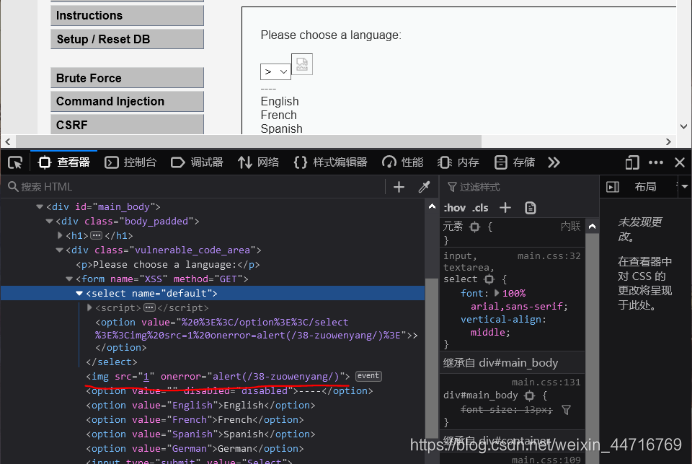Highlight elements matching div#main_body selector
This screenshot has width=692, height=464.
[530, 396]
